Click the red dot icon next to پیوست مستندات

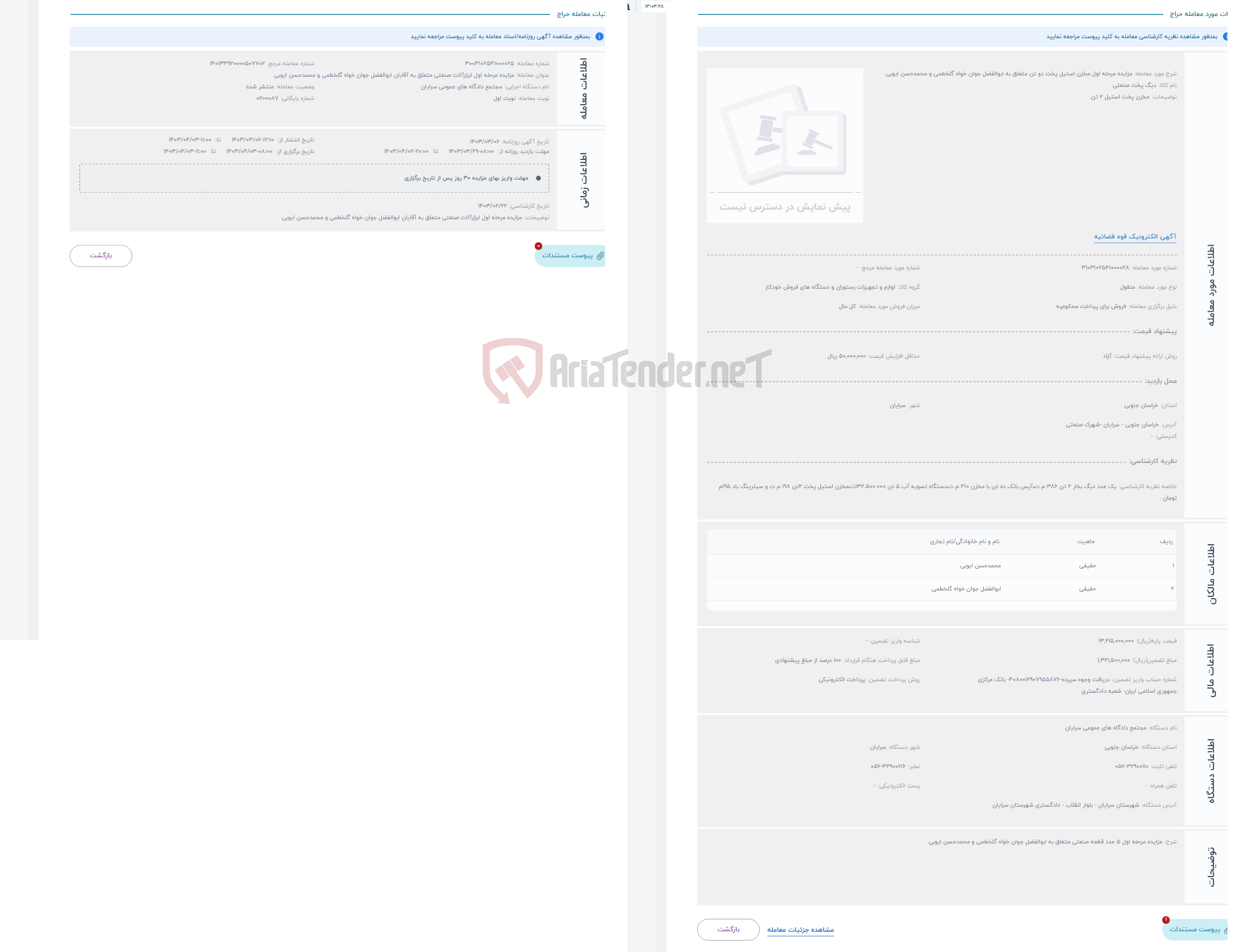538,245
